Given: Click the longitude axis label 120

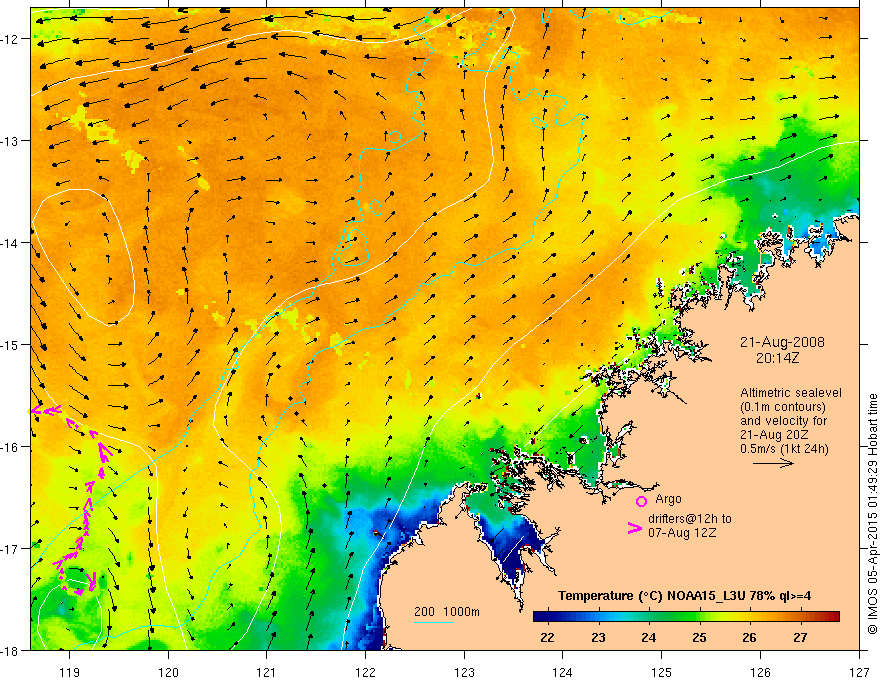Looking at the screenshot, I should (x=168, y=672).
